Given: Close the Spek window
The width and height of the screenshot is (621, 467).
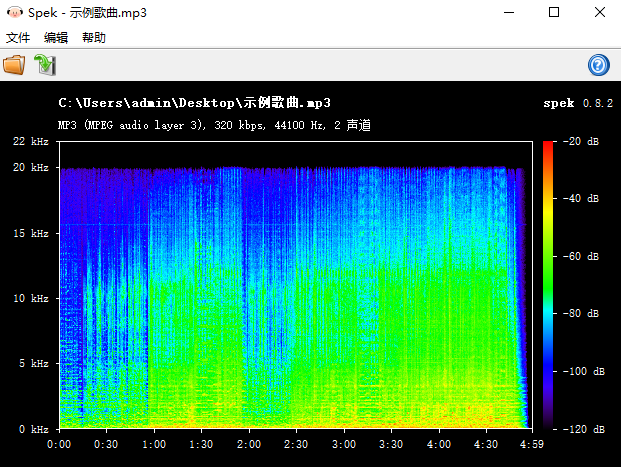Looking at the screenshot, I should tap(598, 13).
